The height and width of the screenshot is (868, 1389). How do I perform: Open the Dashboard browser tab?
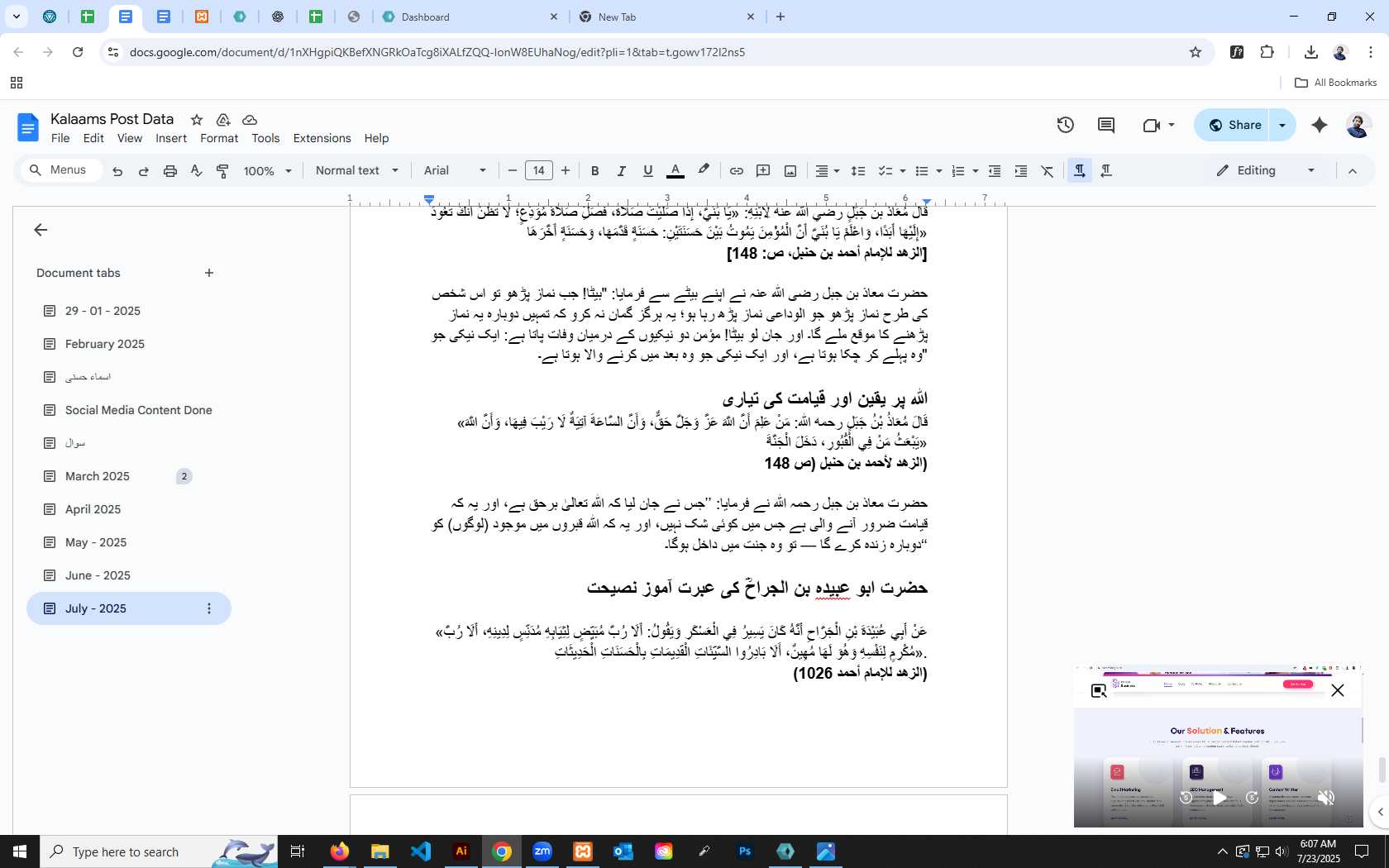(x=470, y=17)
